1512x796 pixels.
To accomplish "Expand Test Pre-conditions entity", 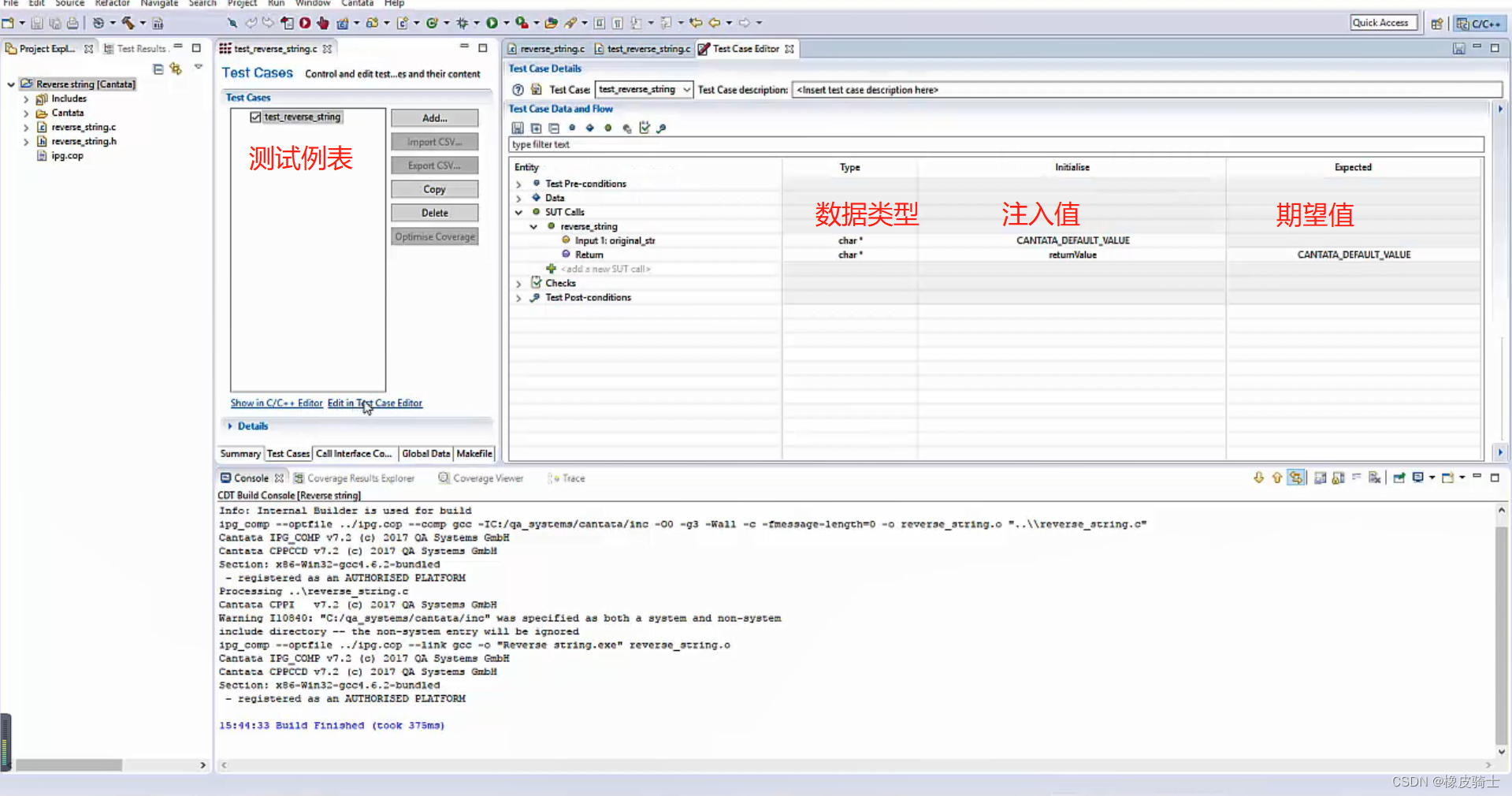I will (518, 184).
